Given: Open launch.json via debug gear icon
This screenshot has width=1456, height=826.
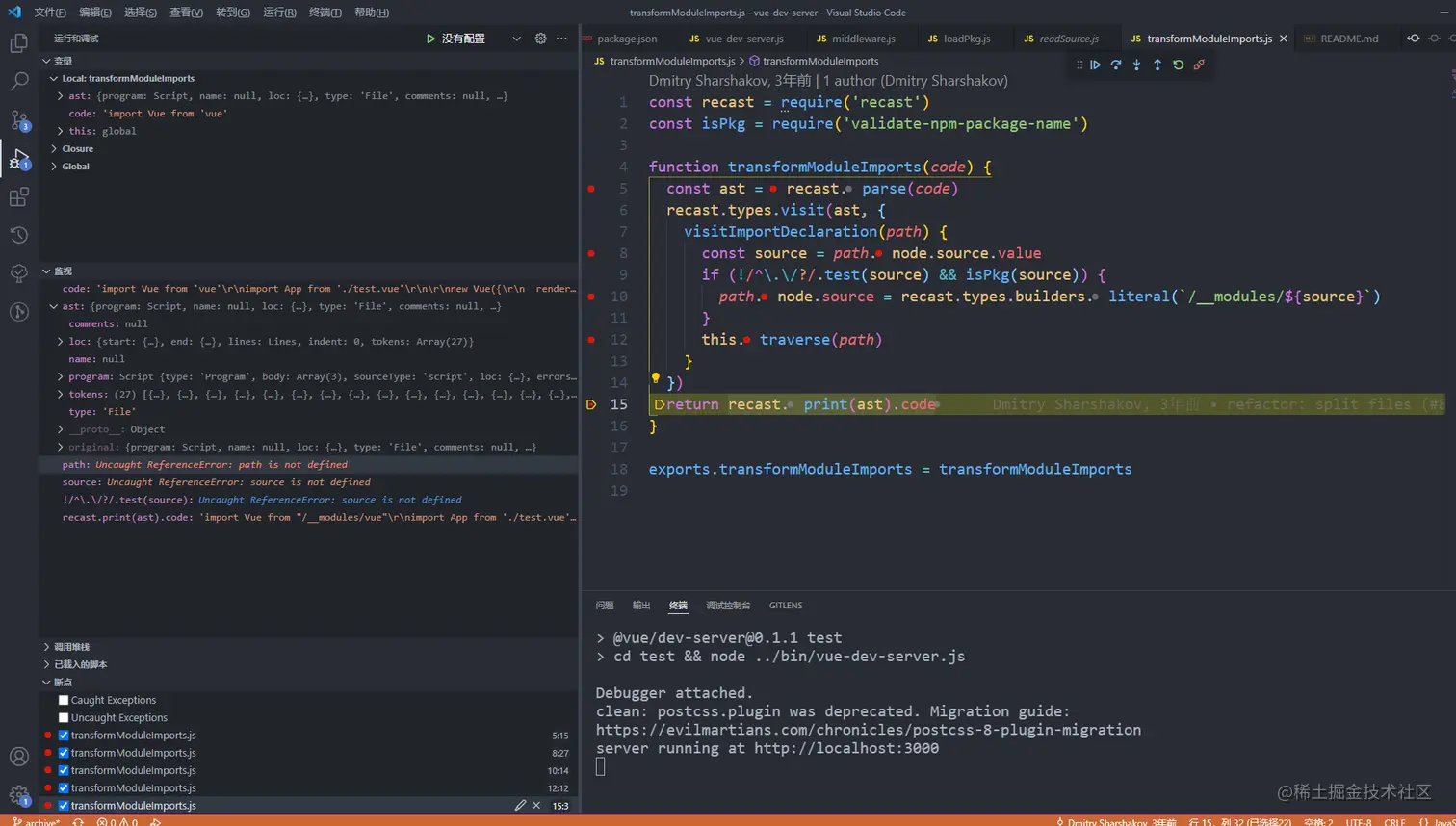Looking at the screenshot, I should (540, 39).
